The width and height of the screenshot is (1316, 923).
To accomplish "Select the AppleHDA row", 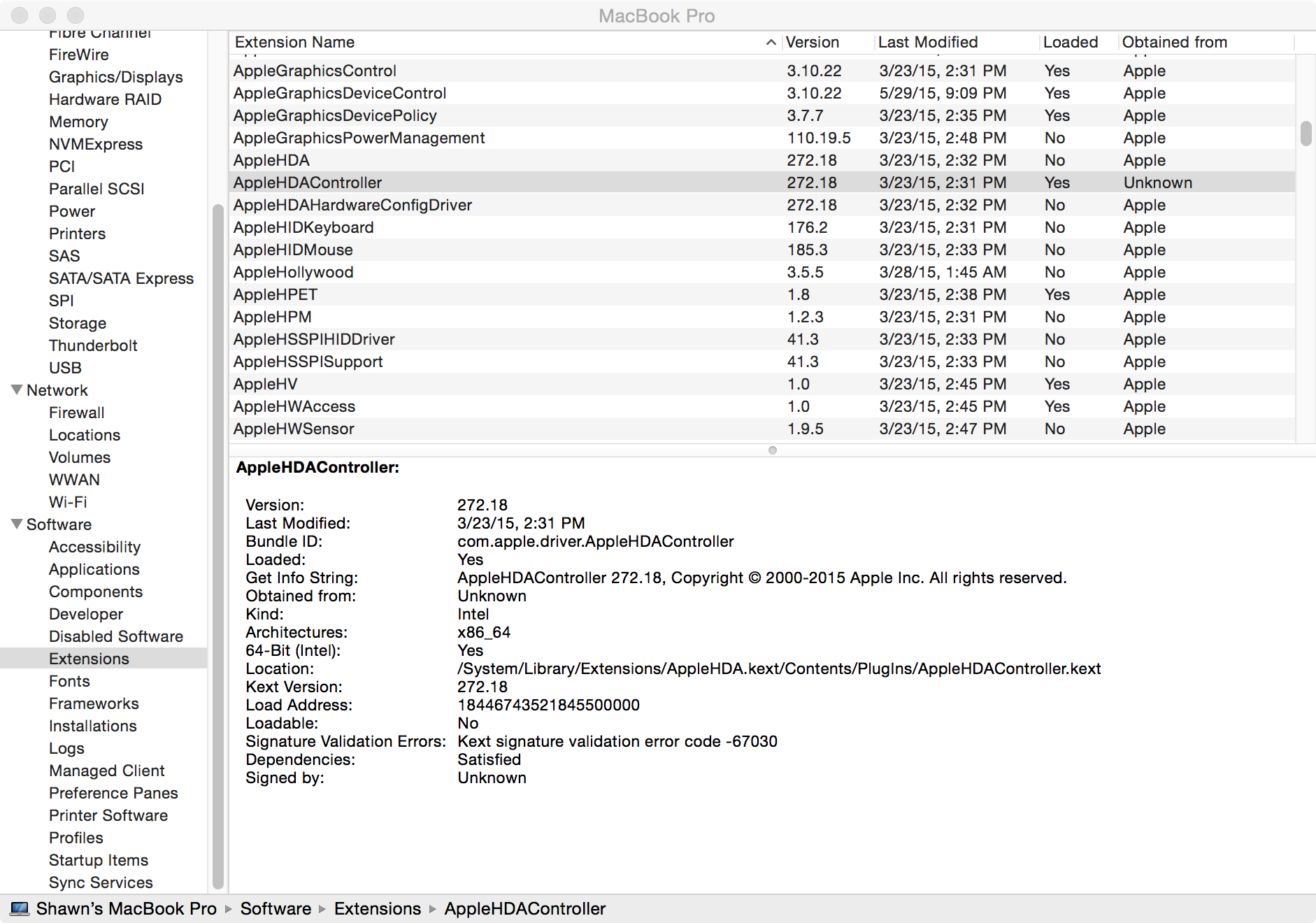I will [762, 160].
